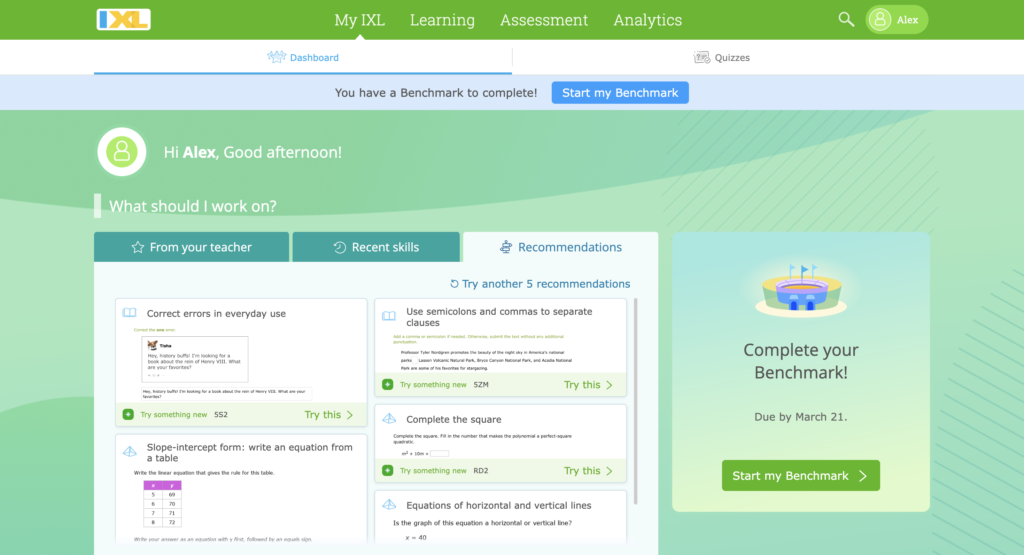Click Correct errors chat preview thumbnail
The image size is (1024, 555).
coord(195,359)
